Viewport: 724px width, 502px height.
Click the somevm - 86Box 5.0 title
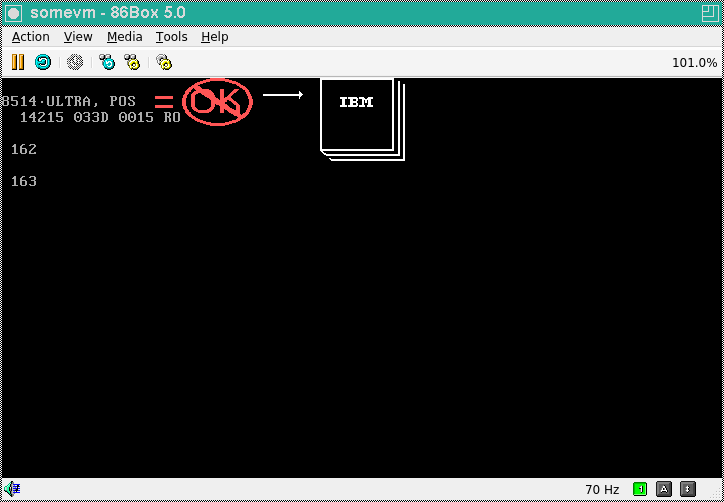point(108,13)
